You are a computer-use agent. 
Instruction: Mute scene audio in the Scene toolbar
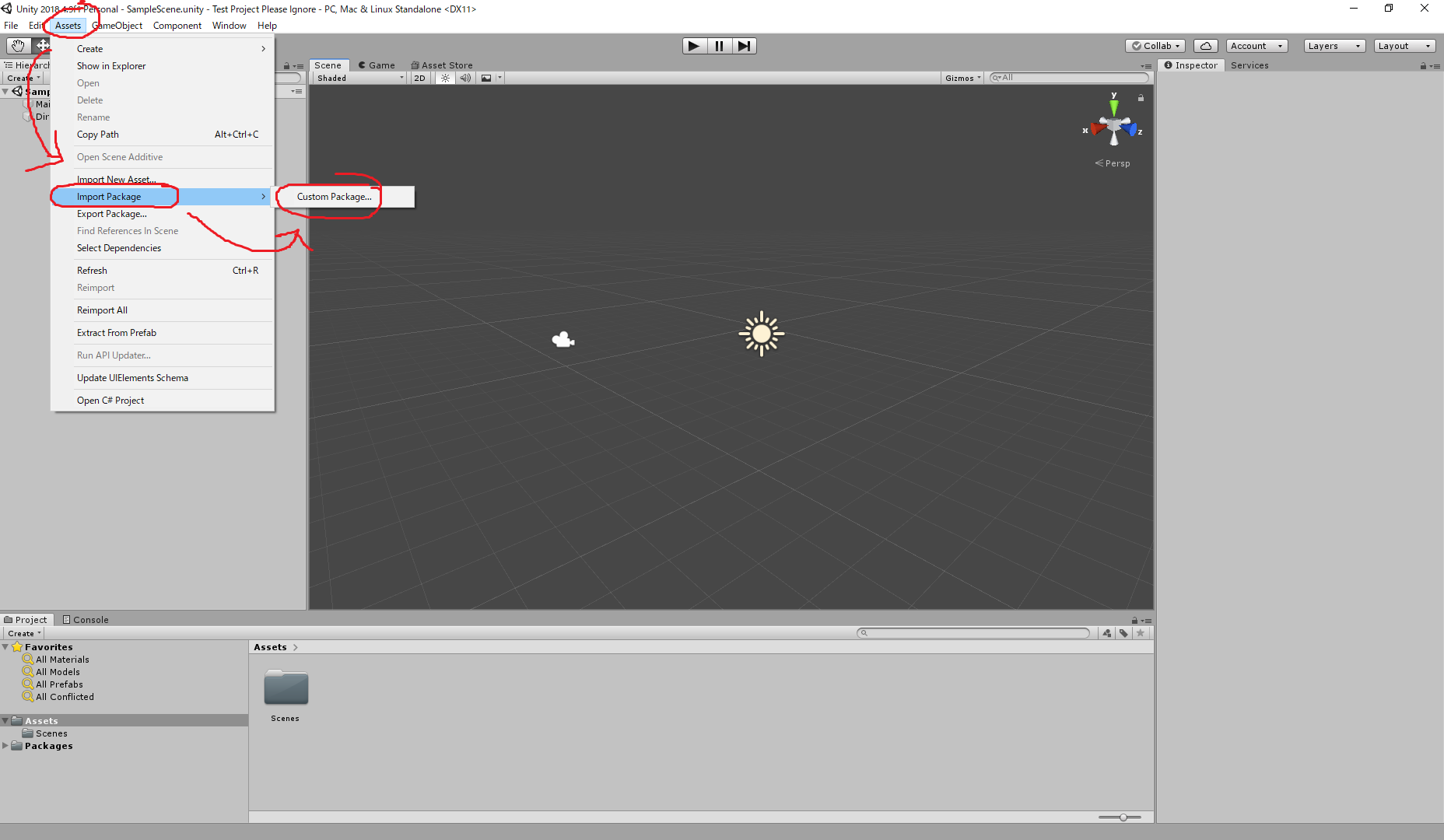pyautogui.click(x=465, y=77)
